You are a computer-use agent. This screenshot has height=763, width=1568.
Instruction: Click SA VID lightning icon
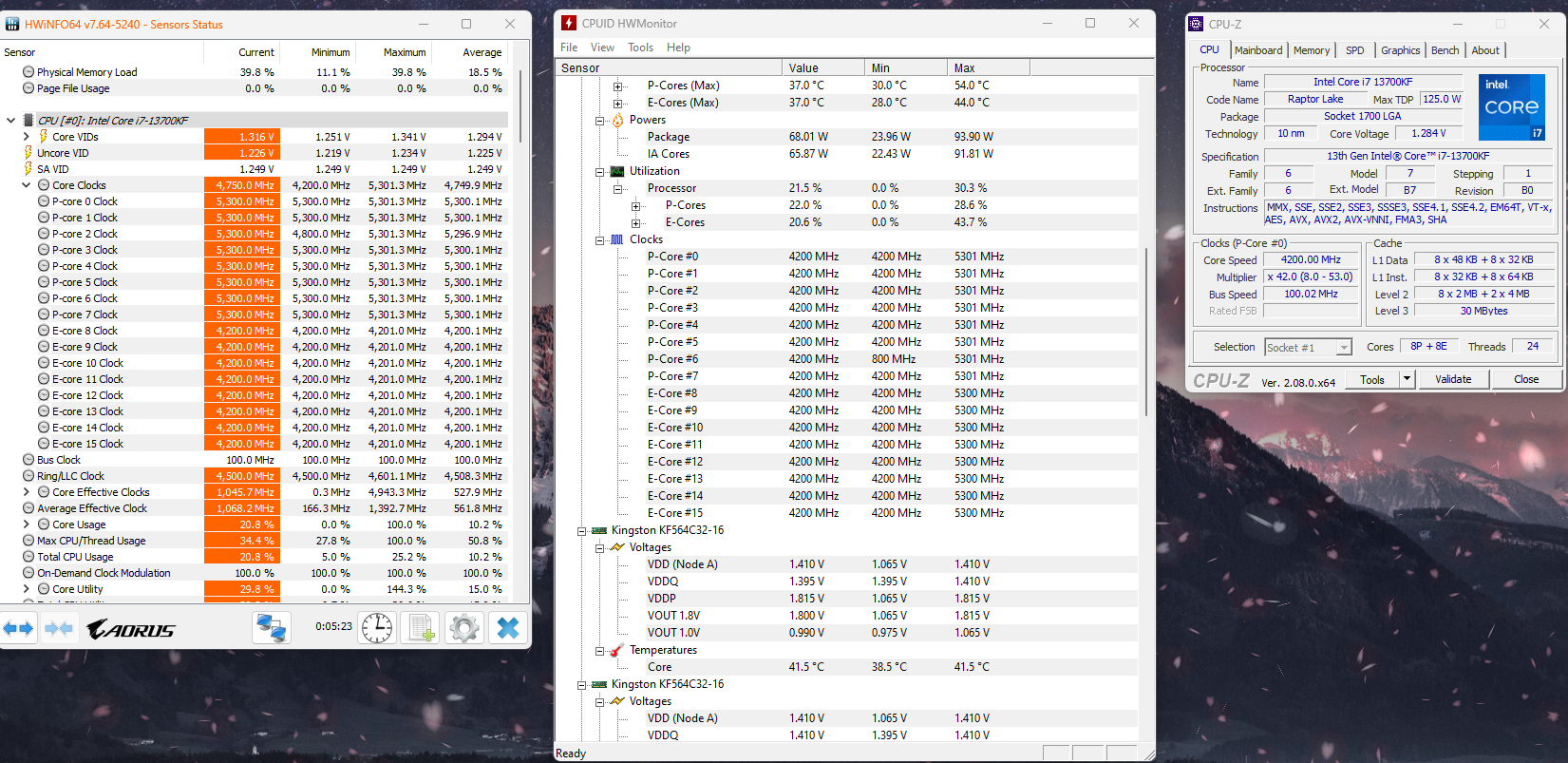28,169
